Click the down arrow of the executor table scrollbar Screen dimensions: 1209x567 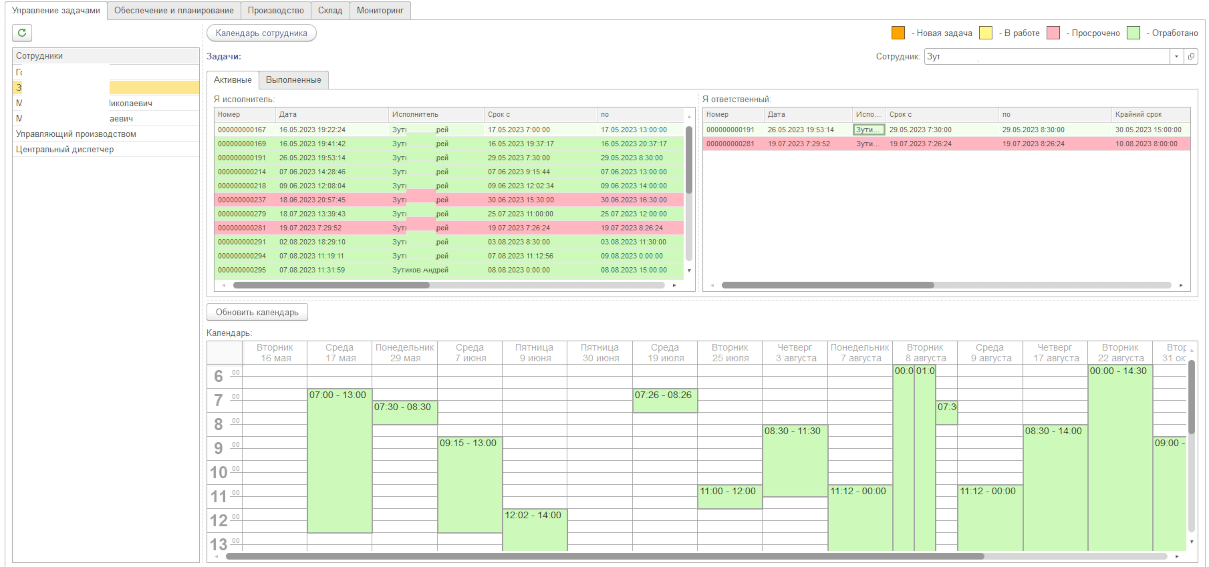tap(689, 271)
